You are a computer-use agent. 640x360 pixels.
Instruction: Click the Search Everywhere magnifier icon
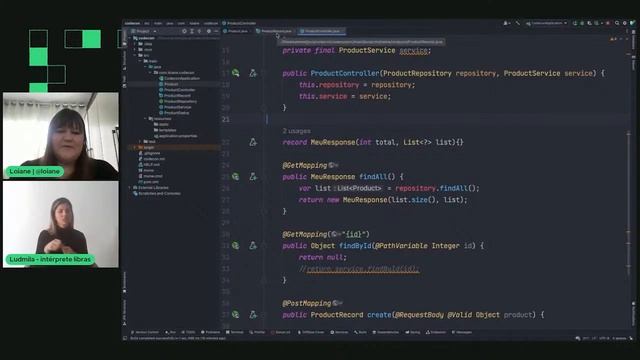(617, 23)
